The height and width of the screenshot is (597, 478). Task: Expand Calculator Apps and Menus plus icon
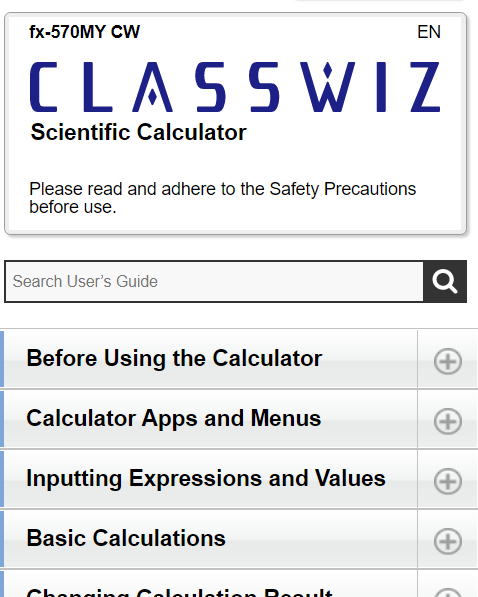448,421
